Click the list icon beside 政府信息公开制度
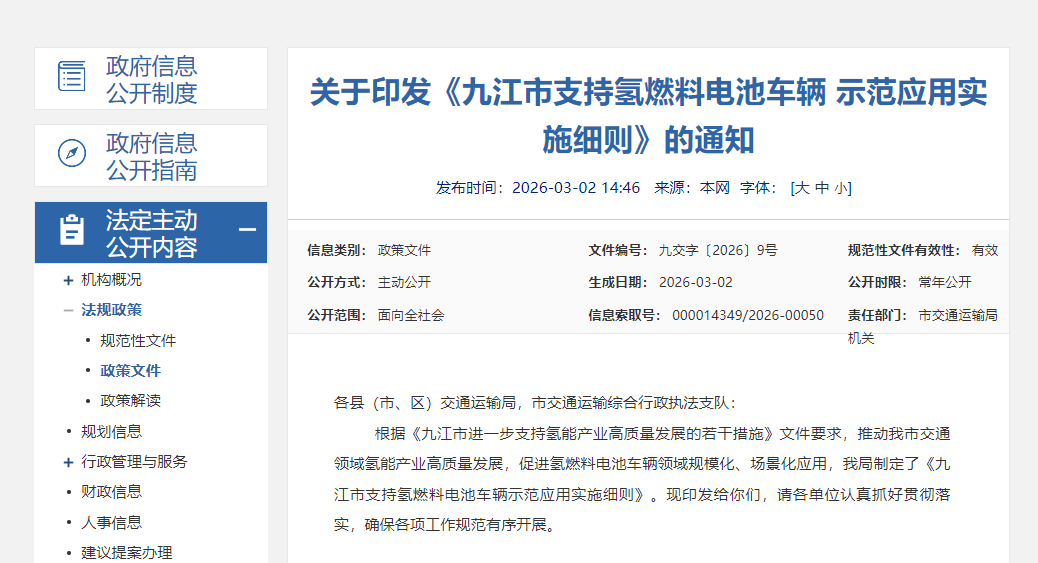Screen dimensions: 1038x563 (71, 77)
